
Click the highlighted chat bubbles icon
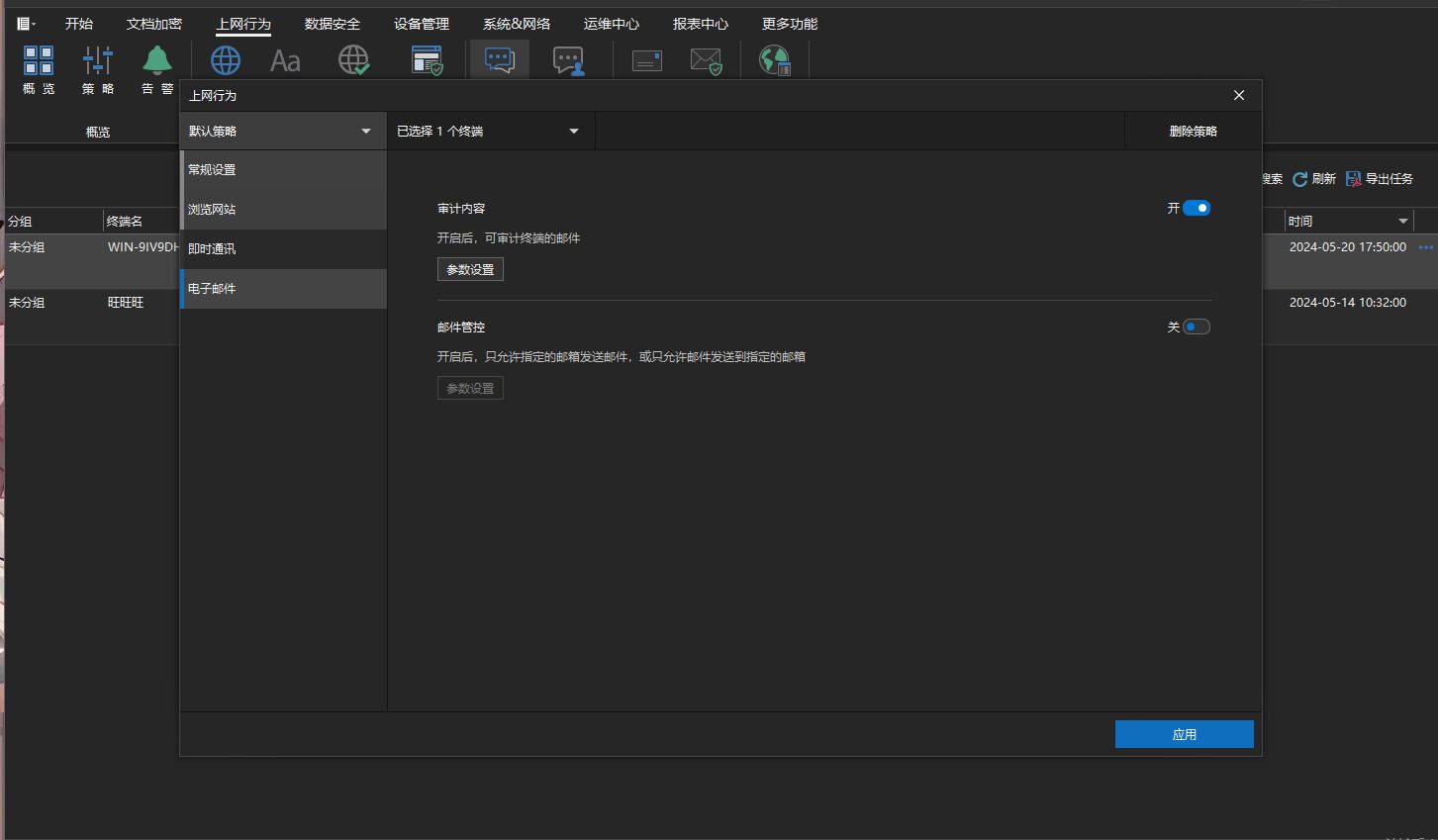click(500, 60)
